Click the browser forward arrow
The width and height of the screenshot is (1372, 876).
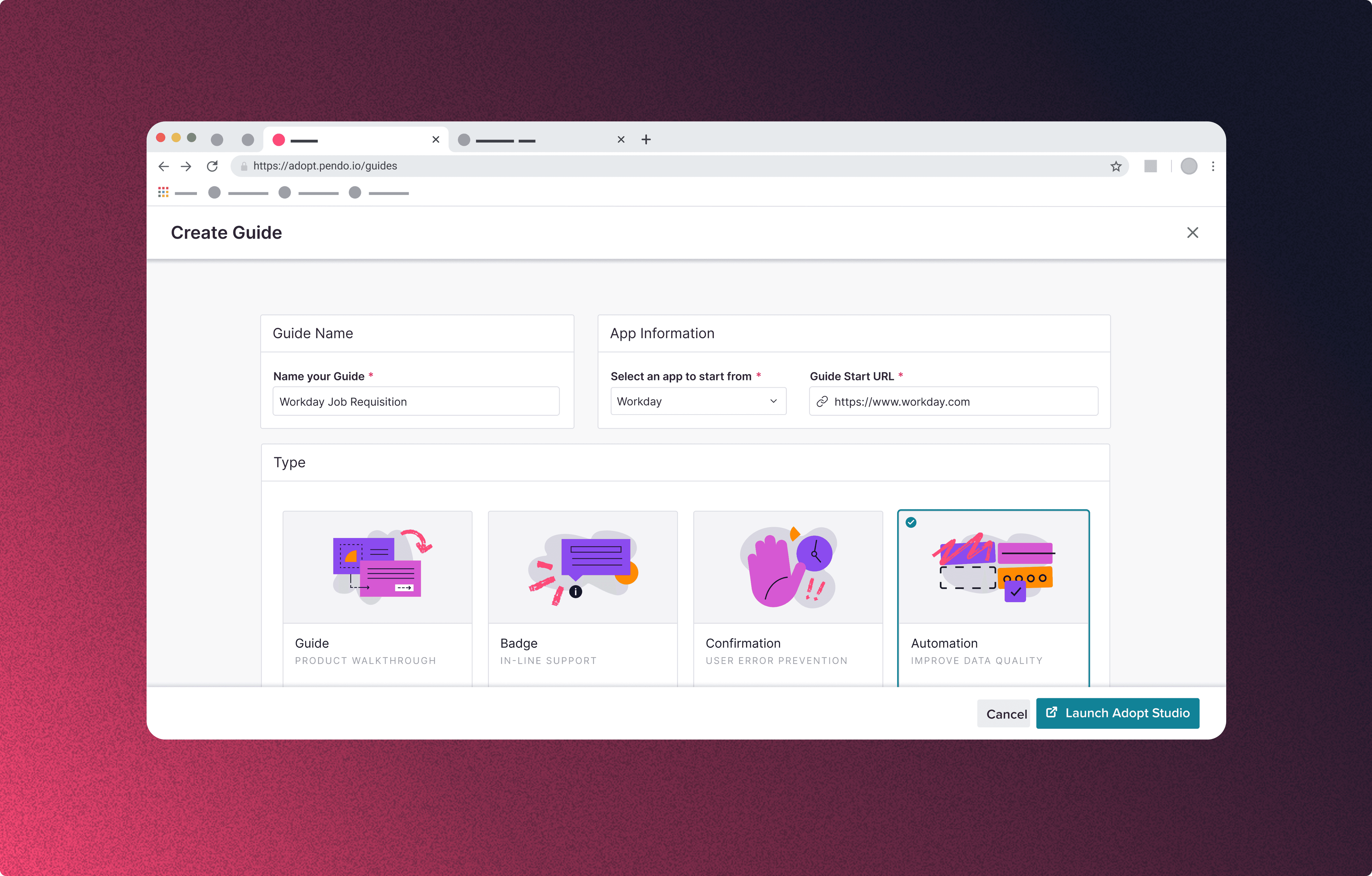(186, 166)
